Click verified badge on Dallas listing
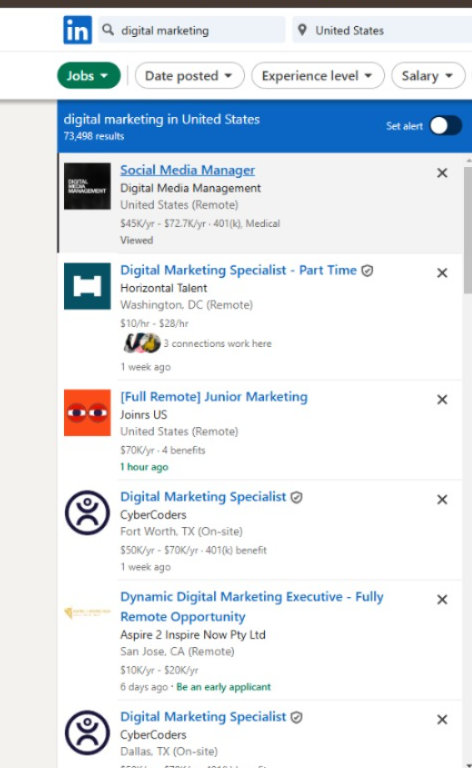472x768 pixels. [x=296, y=717]
